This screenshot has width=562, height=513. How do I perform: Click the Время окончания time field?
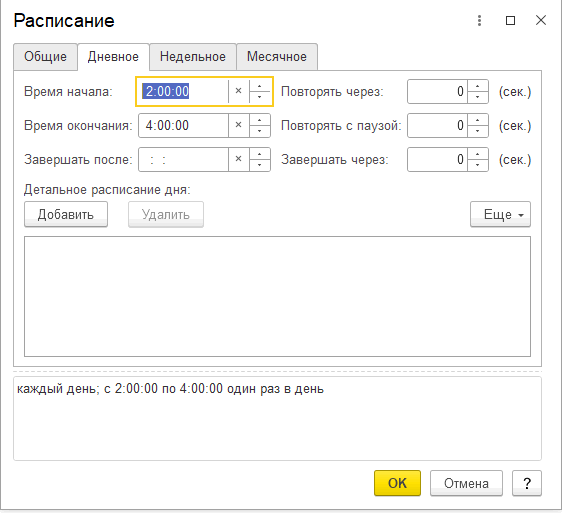(183, 125)
